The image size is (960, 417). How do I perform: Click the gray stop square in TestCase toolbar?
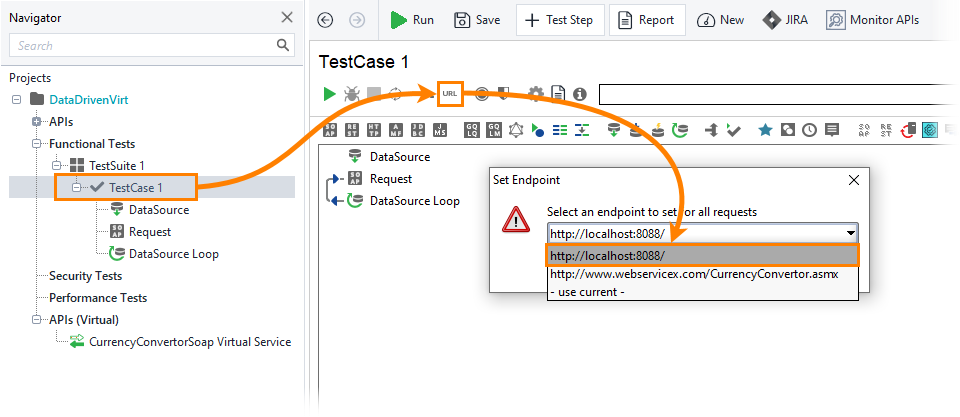pyautogui.click(x=374, y=94)
